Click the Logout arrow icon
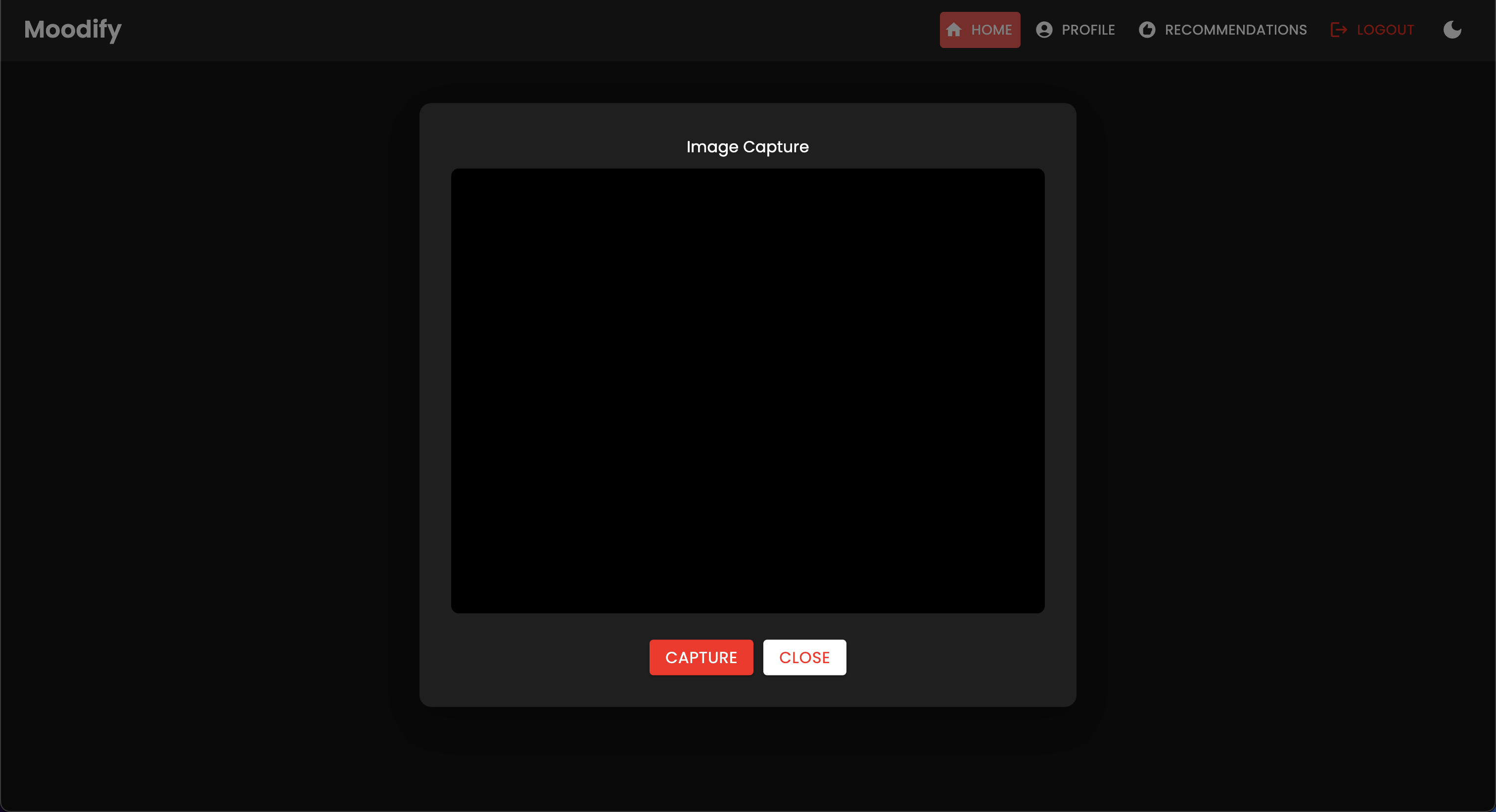The width and height of the screenshot is (1496, 812). pos(1338,30)
